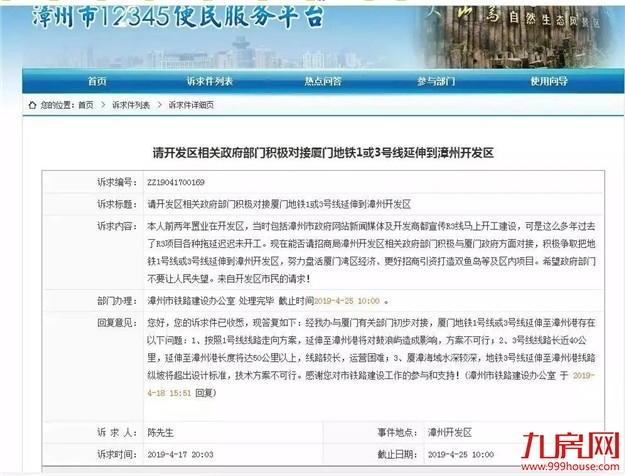Click the bold page heading about 厦门地铁
The width and height of the screenshot is (625, 476).
pos(323,153)
